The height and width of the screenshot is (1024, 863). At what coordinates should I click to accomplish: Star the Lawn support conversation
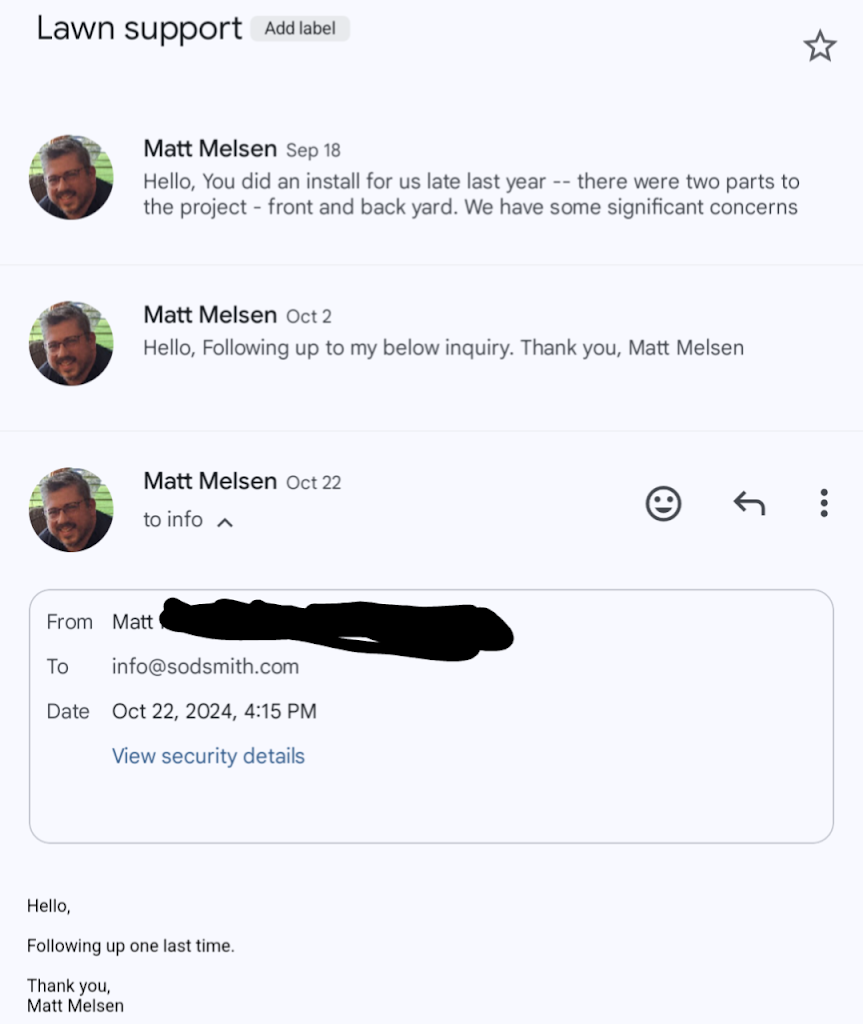coord(819,46)
